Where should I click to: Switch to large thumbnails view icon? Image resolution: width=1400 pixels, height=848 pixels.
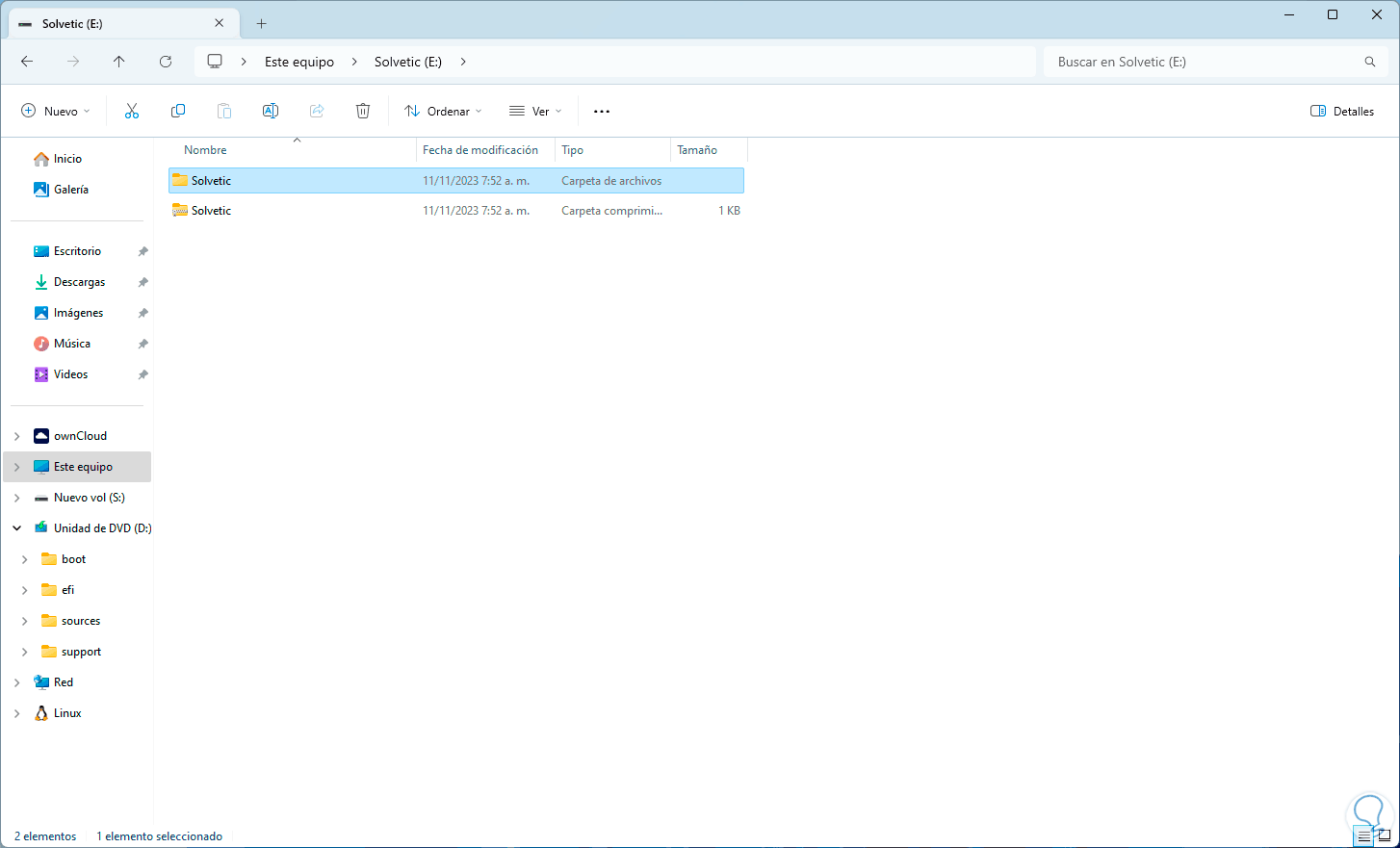[1385, 836]
